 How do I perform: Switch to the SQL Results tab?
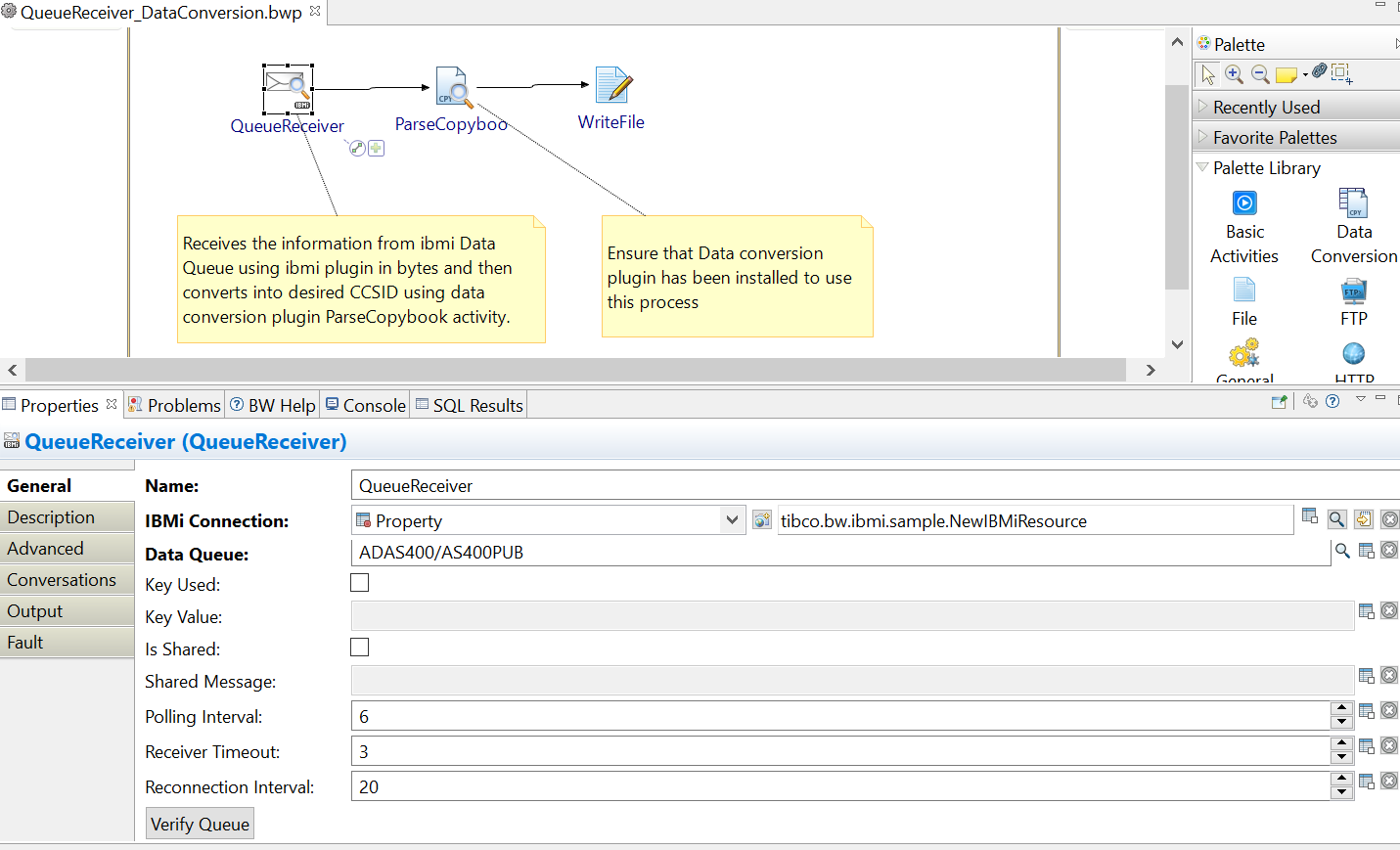(470, 405)
